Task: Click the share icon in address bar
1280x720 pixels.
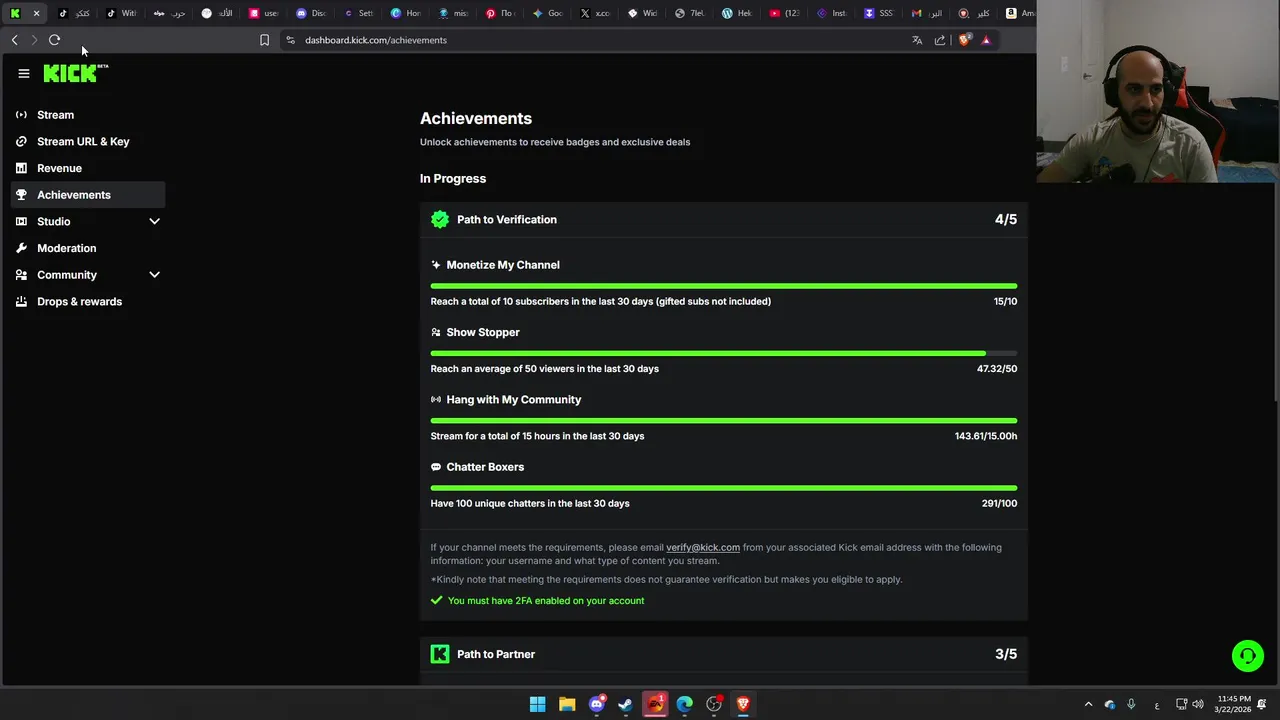Action: [x=940, y=40]
